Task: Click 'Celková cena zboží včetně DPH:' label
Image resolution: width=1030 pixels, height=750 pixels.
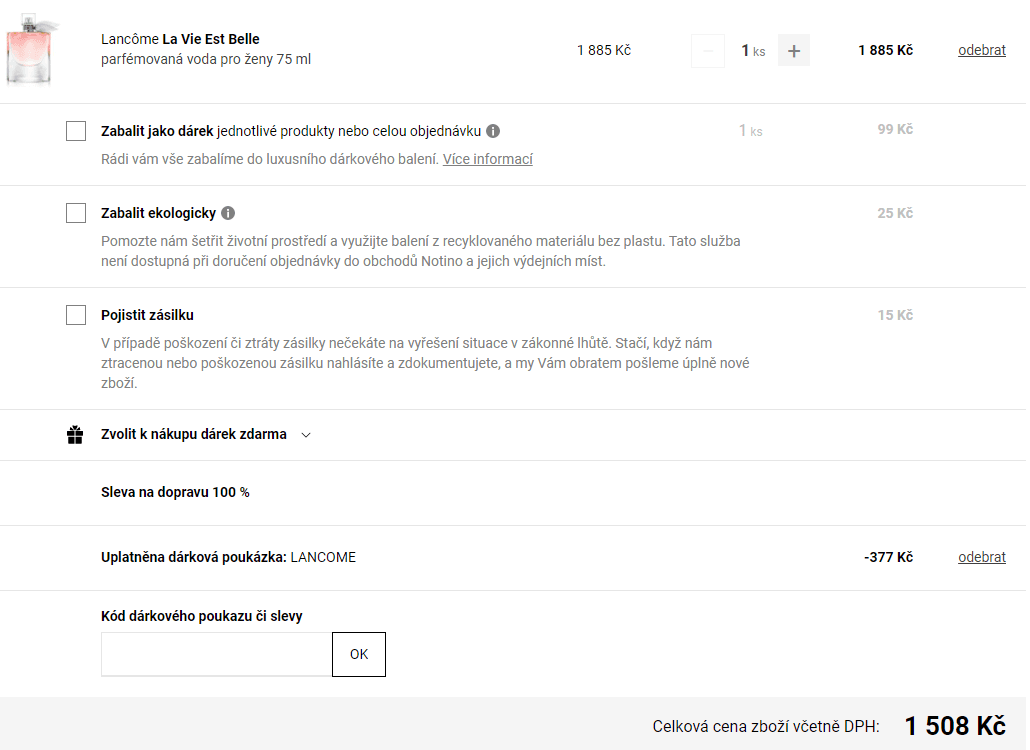Action: (766, 726)
